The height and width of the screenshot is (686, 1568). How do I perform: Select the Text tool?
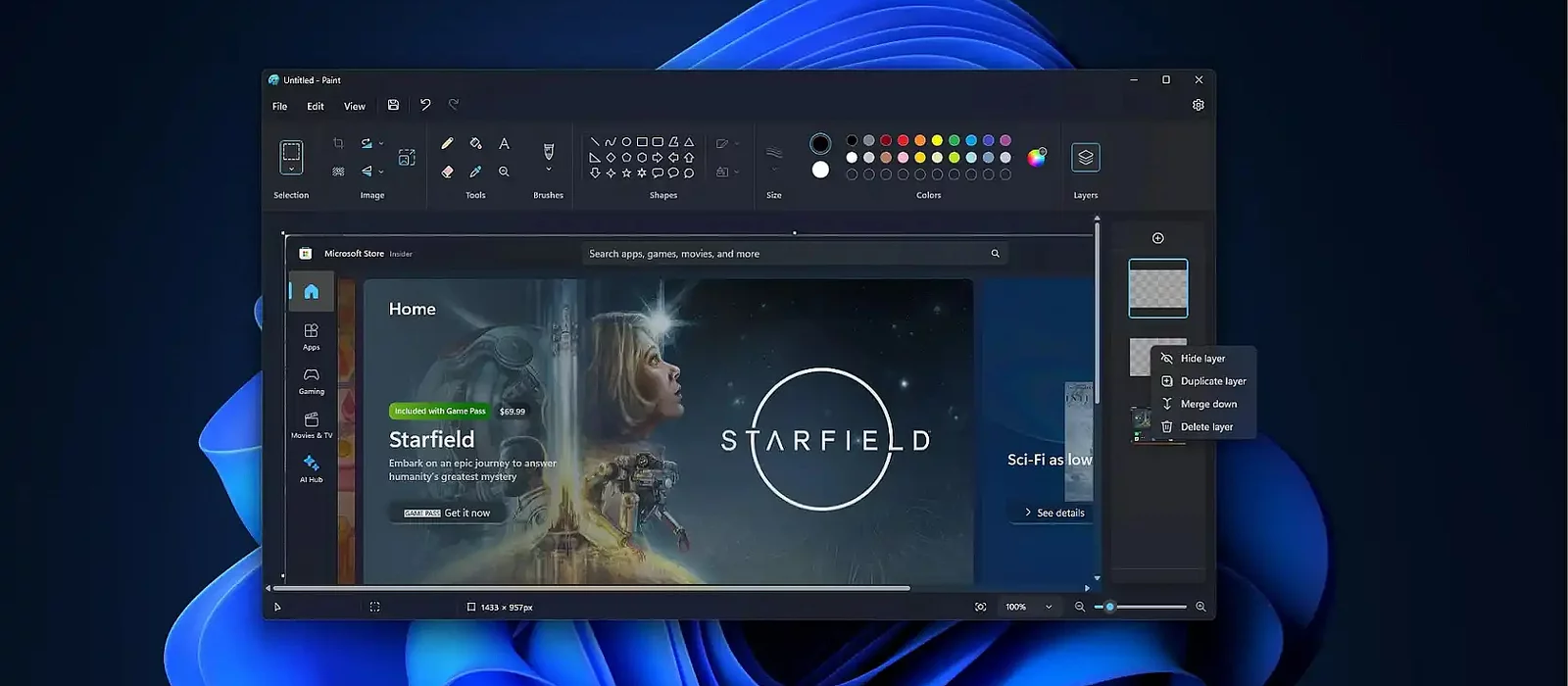(x=504, y=143)
